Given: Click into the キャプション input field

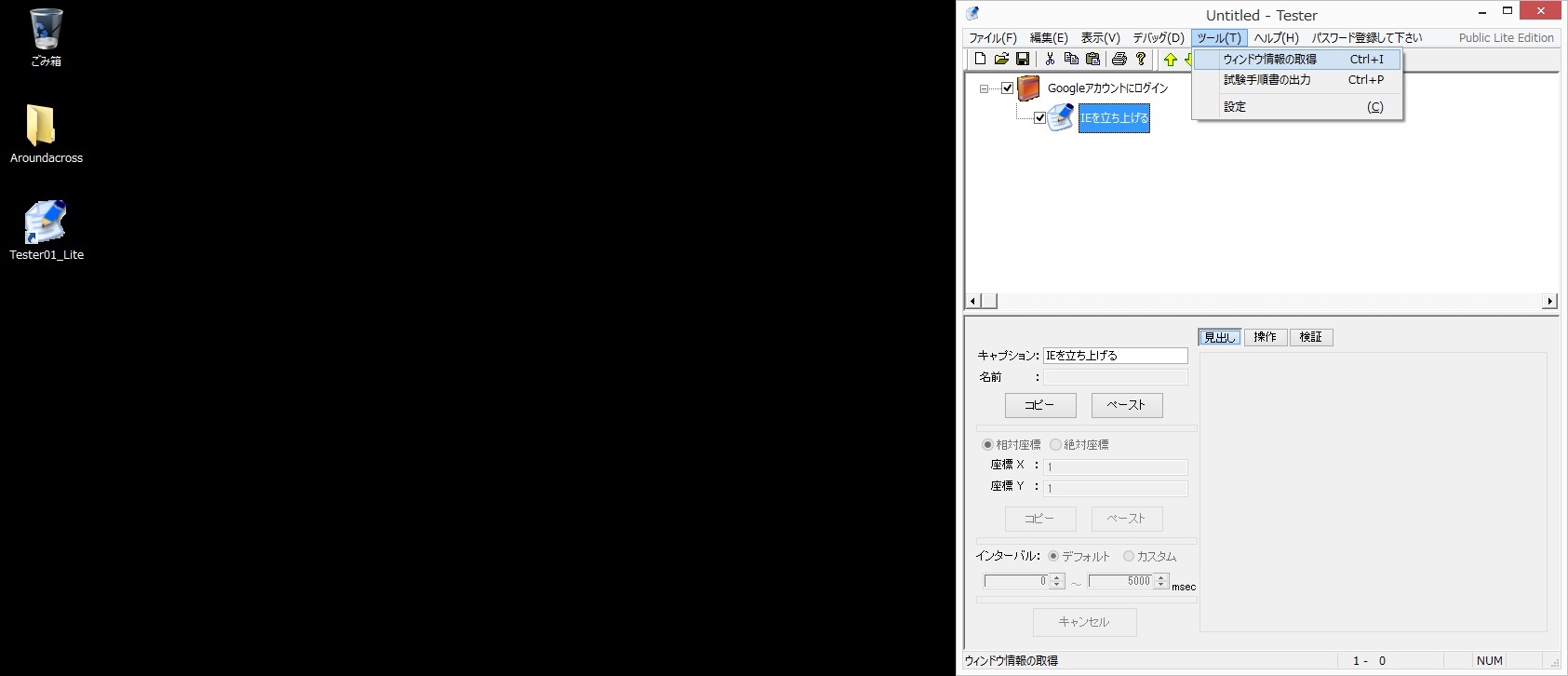Looking at the screenshot, I should [1116, 356].
